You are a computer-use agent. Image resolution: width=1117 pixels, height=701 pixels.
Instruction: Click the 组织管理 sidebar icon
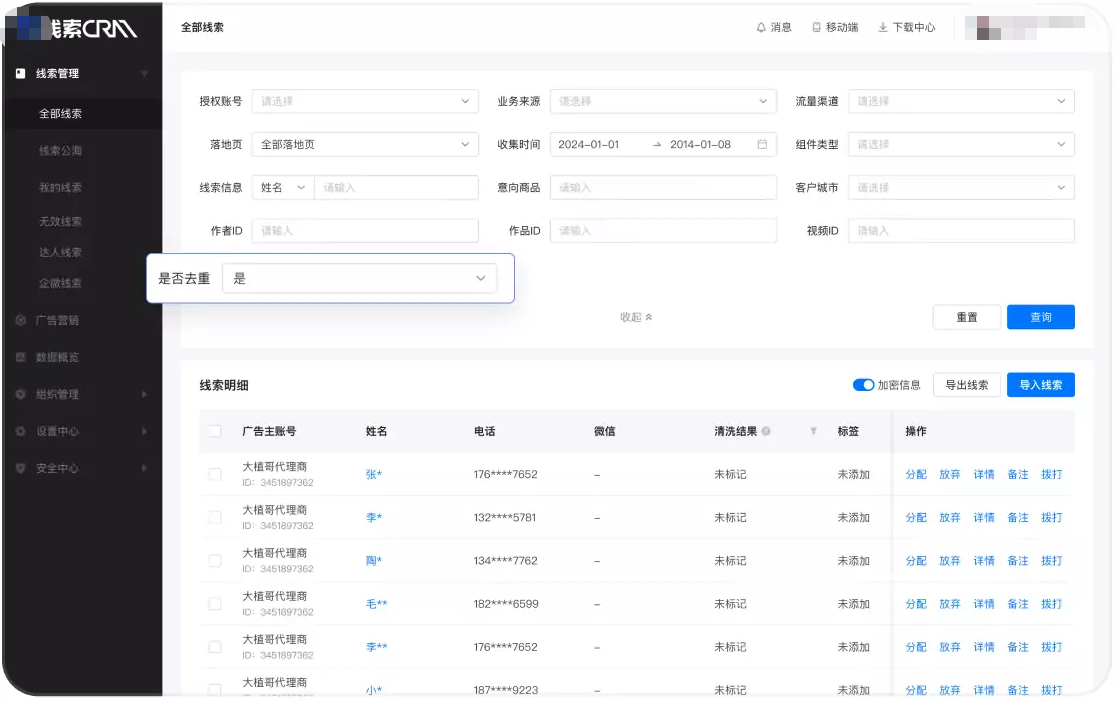(x=21, y=394)
